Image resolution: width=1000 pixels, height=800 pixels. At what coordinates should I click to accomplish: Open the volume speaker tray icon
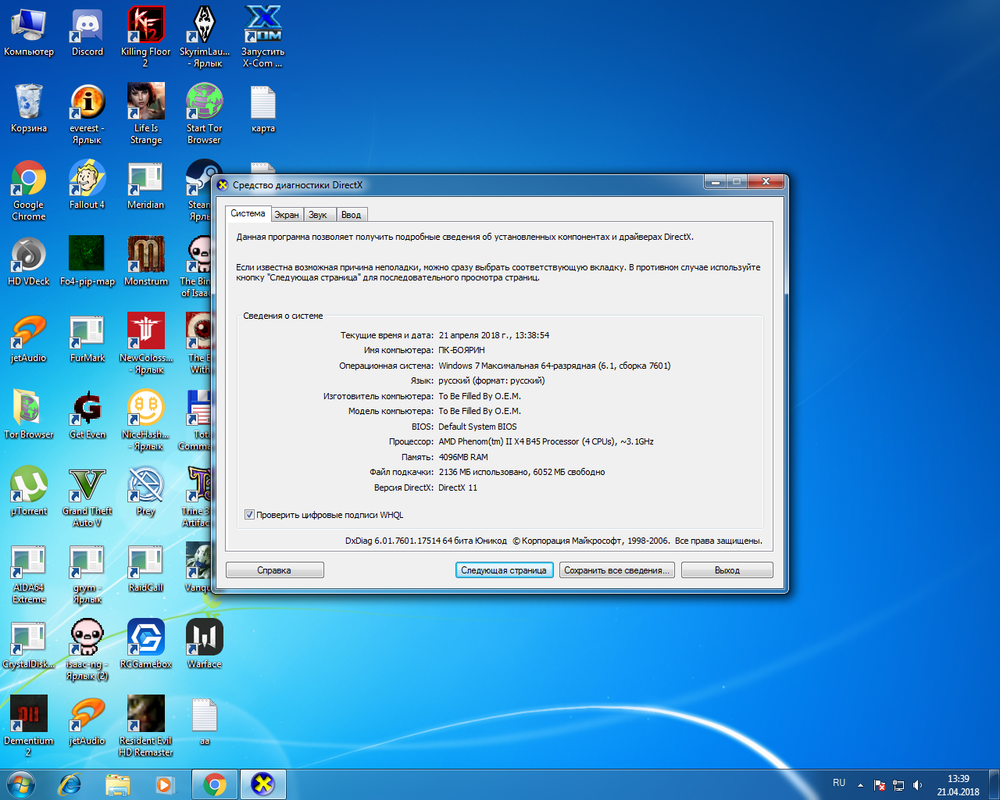[917, 785]
